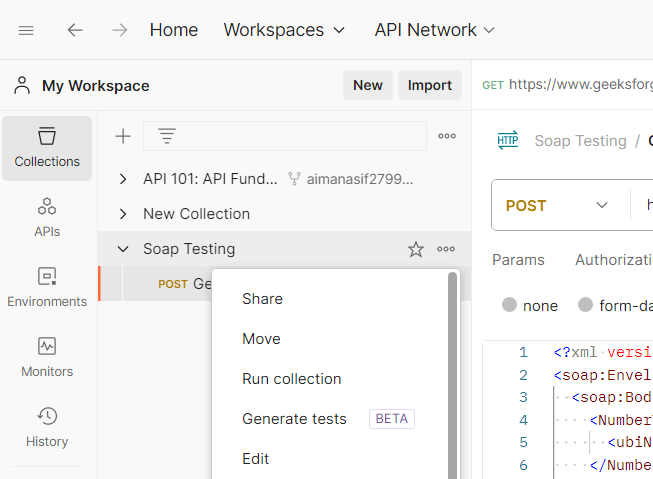Open the Workspaces dropdown menu
653x479 pixels.
[x=284, y=30]
